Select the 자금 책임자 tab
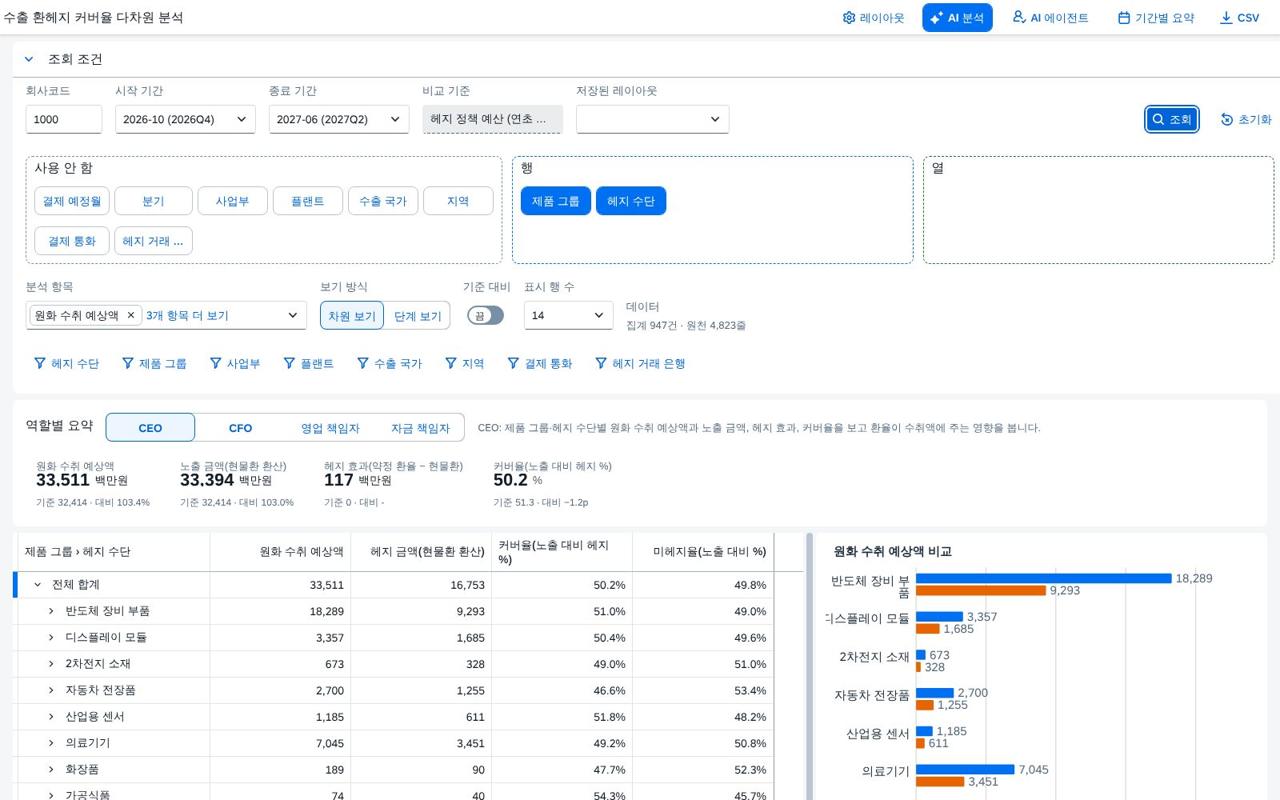 coord(420,428)
